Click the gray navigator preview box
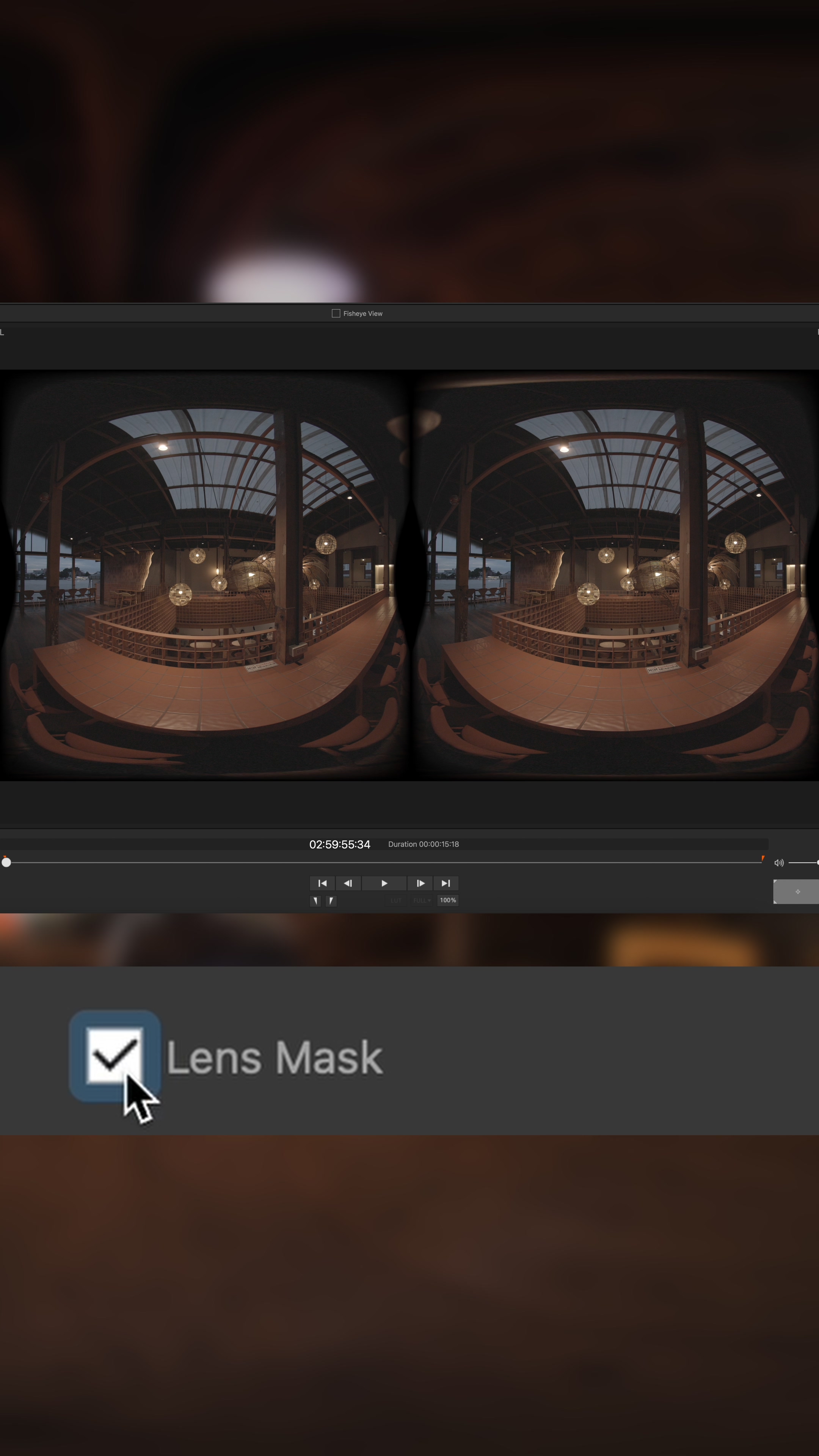The width and height of the screenshot is (819, 1456). tap(796, 891)
